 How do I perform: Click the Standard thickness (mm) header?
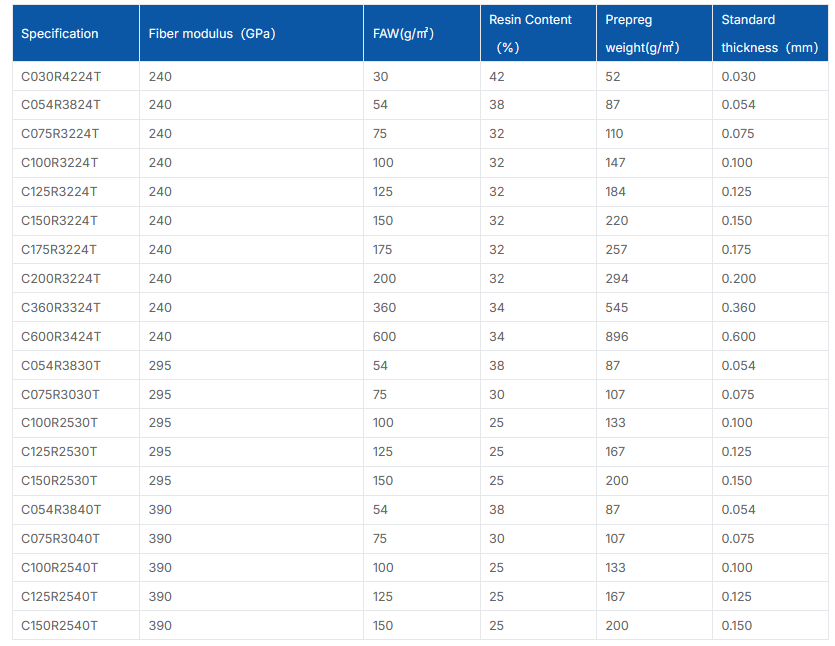[769, 34]
